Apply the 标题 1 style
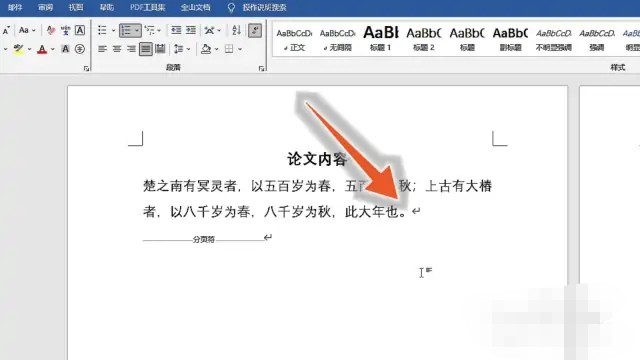 [x=380, y=40]
